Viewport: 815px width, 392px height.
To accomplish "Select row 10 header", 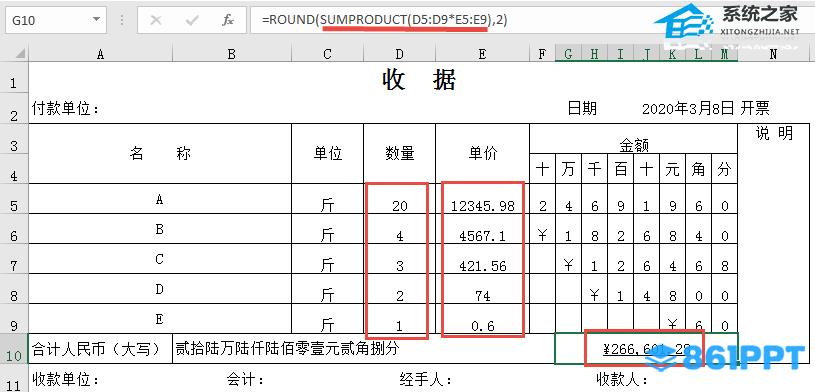I will (13, 356).
